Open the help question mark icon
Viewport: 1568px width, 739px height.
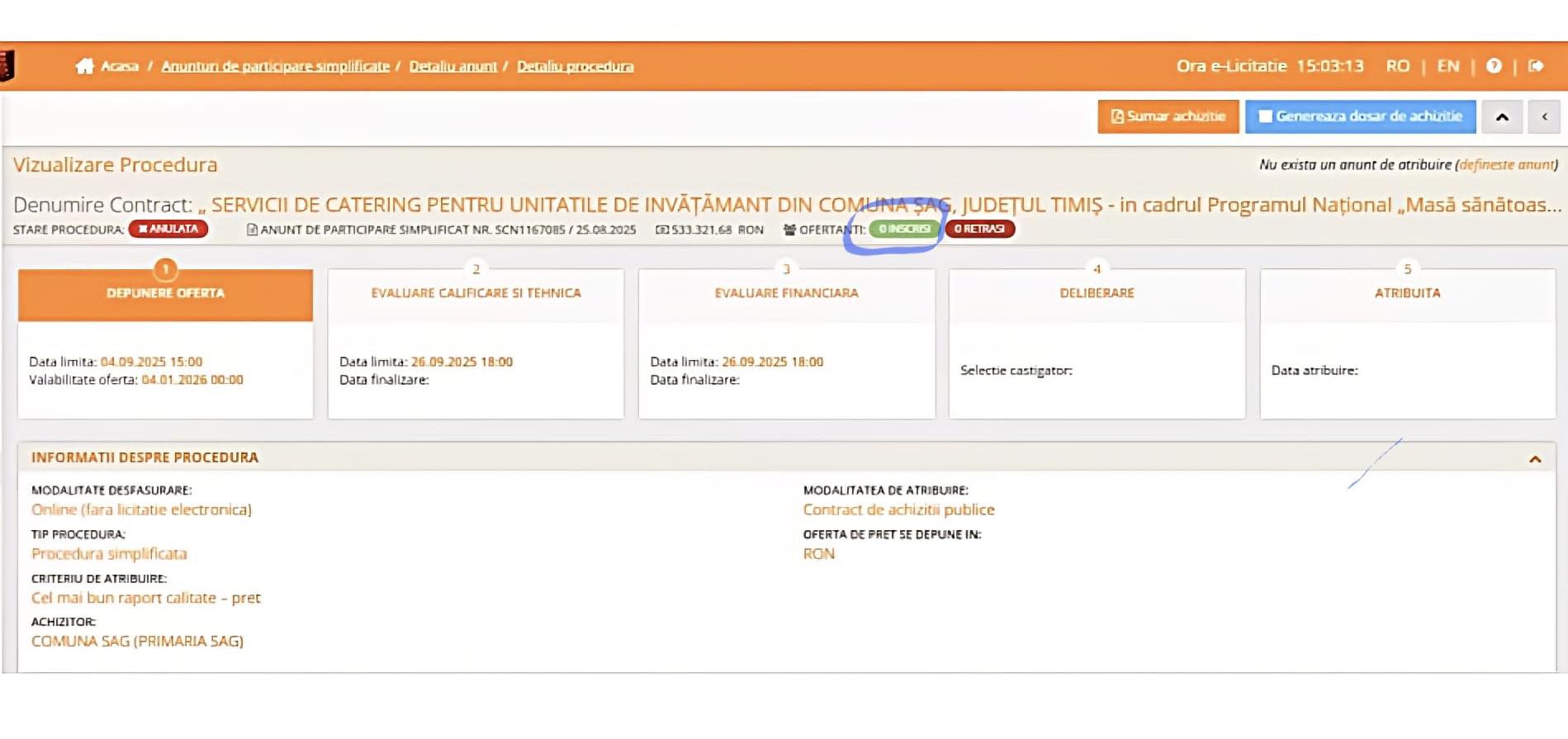(x=1494, y=66)
